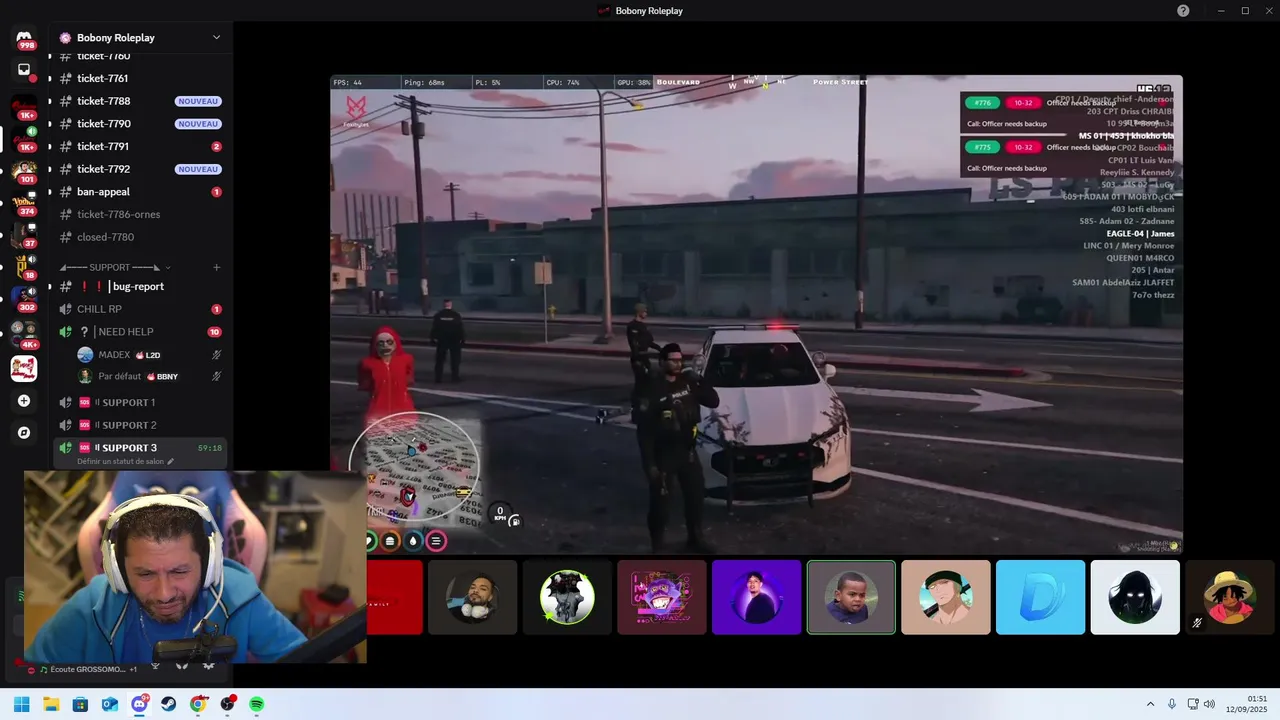Open the server icon with 374 badge
Screen dimensions: 1280x720
pyautogui.click(x=24, y=204)
